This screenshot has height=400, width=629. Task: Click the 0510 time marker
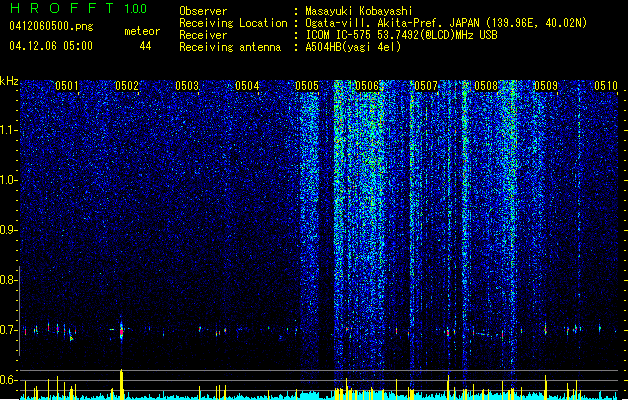coord(606,86)
